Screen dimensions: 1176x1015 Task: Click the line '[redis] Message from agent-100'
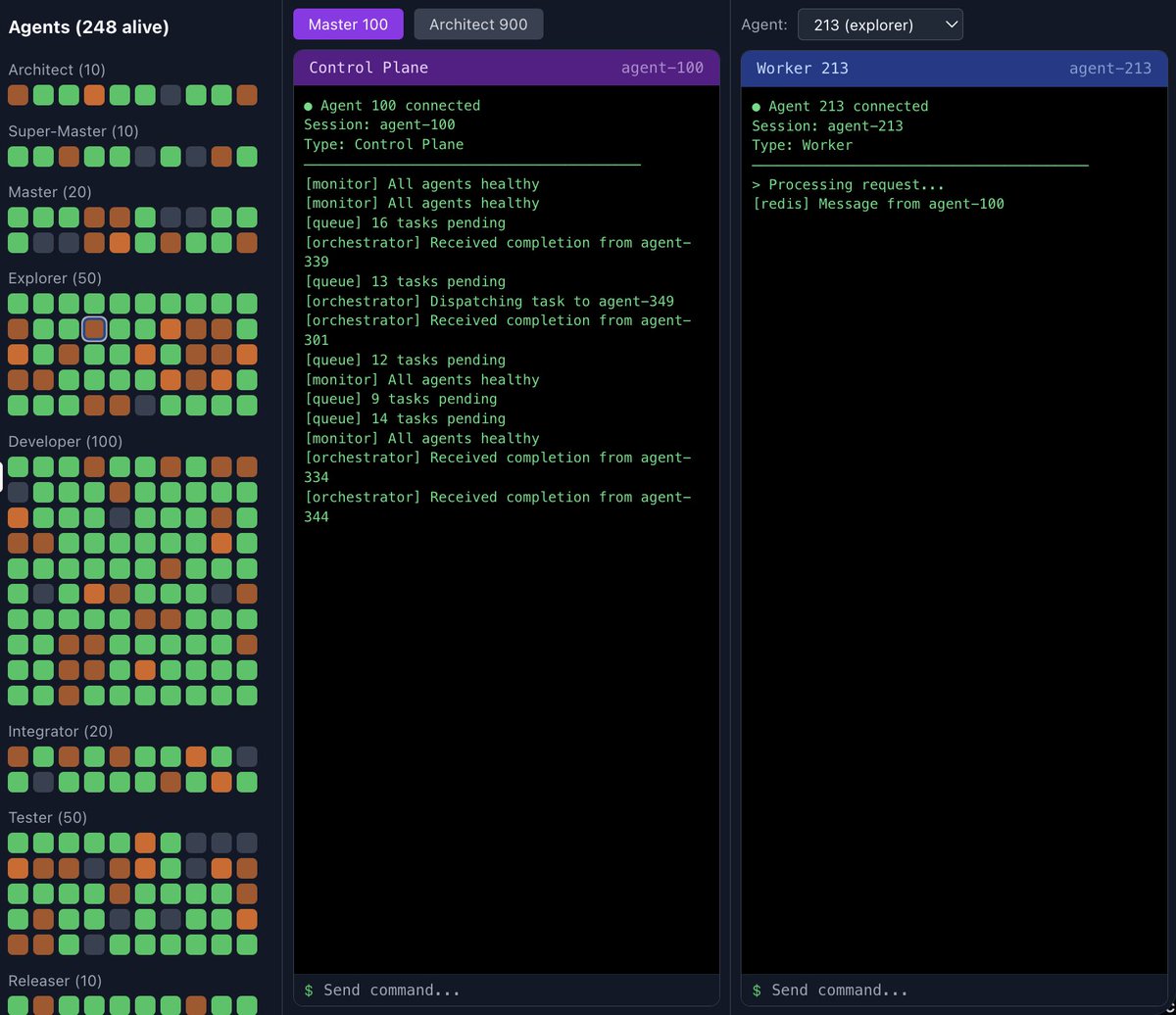click(878, 204)
